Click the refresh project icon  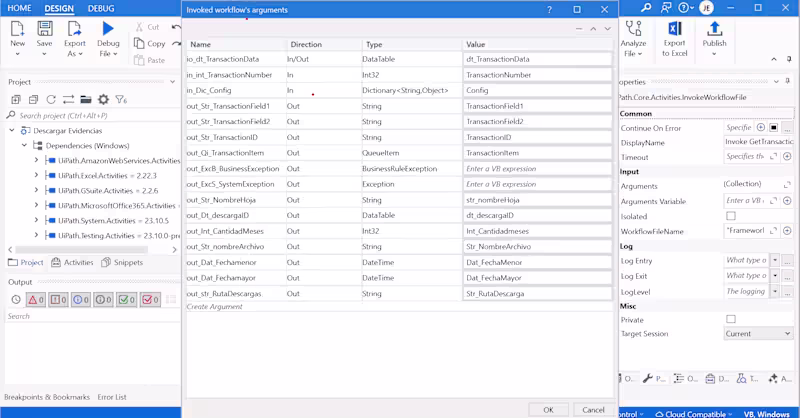coord(51,100)
